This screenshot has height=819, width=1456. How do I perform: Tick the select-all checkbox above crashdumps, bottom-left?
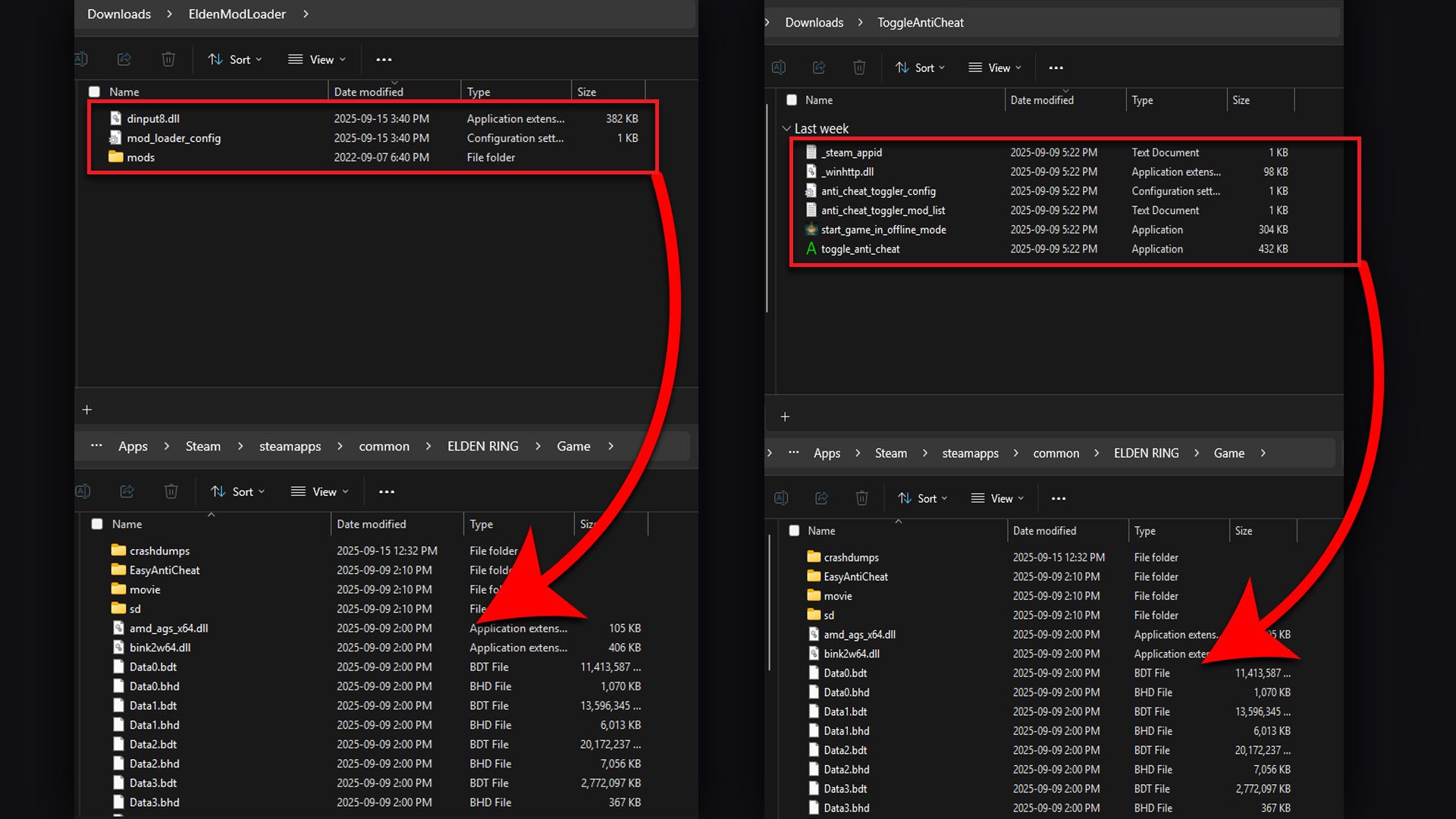coord(97,524)
